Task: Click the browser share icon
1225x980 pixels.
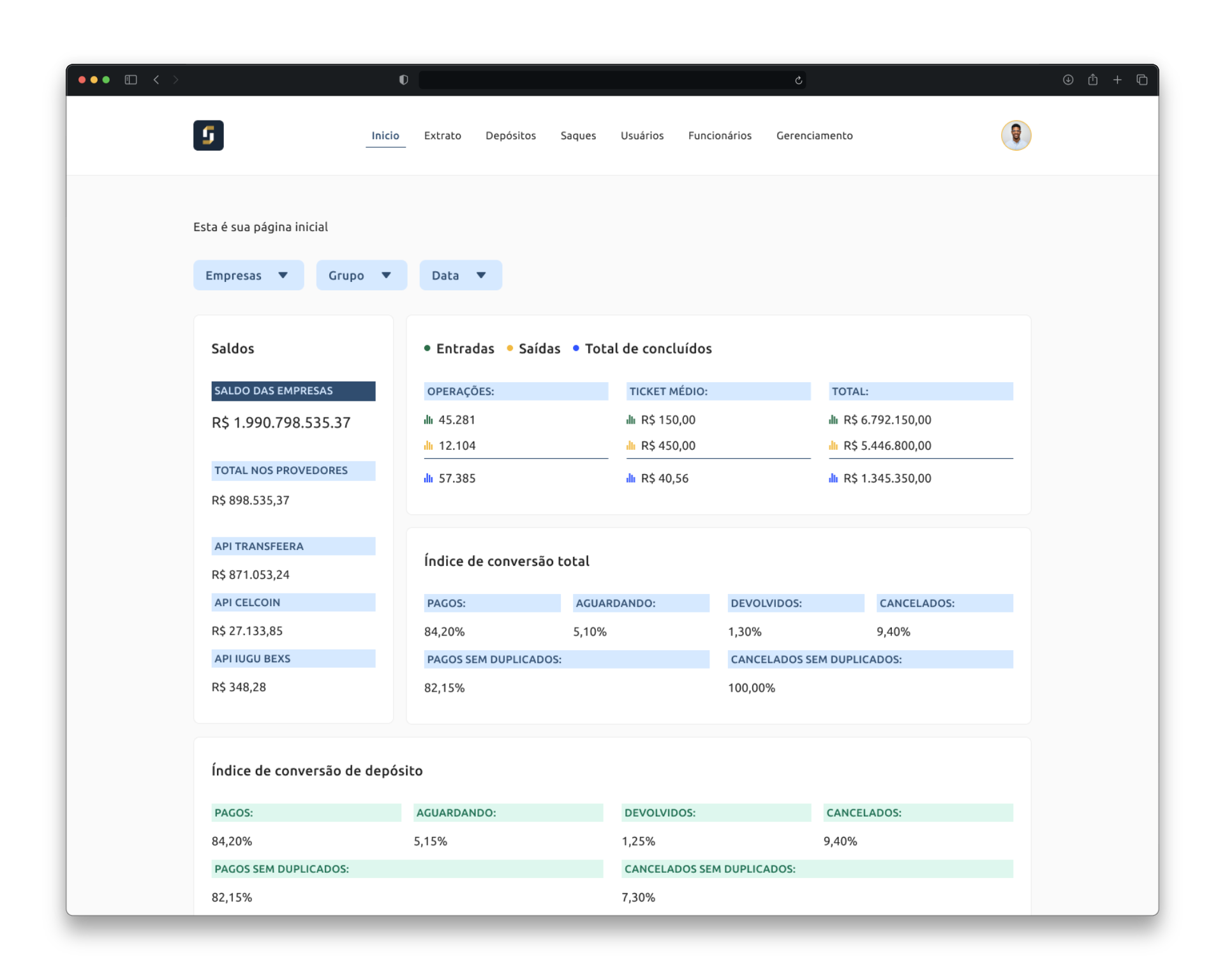Action: point(1093,79)
